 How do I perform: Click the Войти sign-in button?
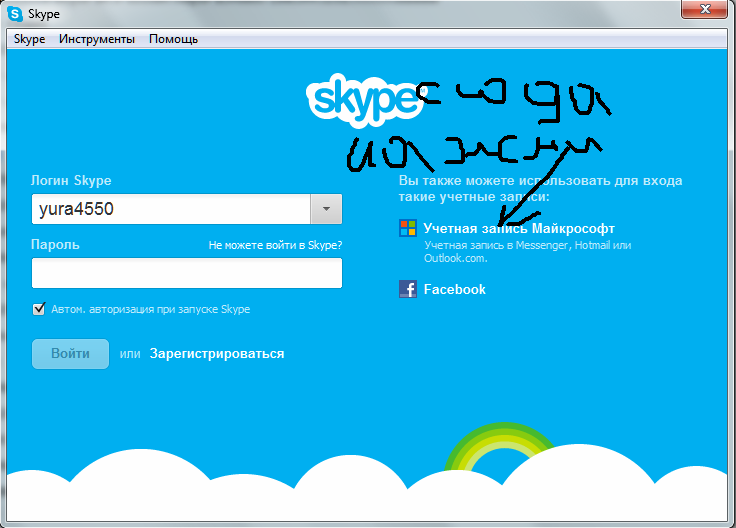click(70, 353)
